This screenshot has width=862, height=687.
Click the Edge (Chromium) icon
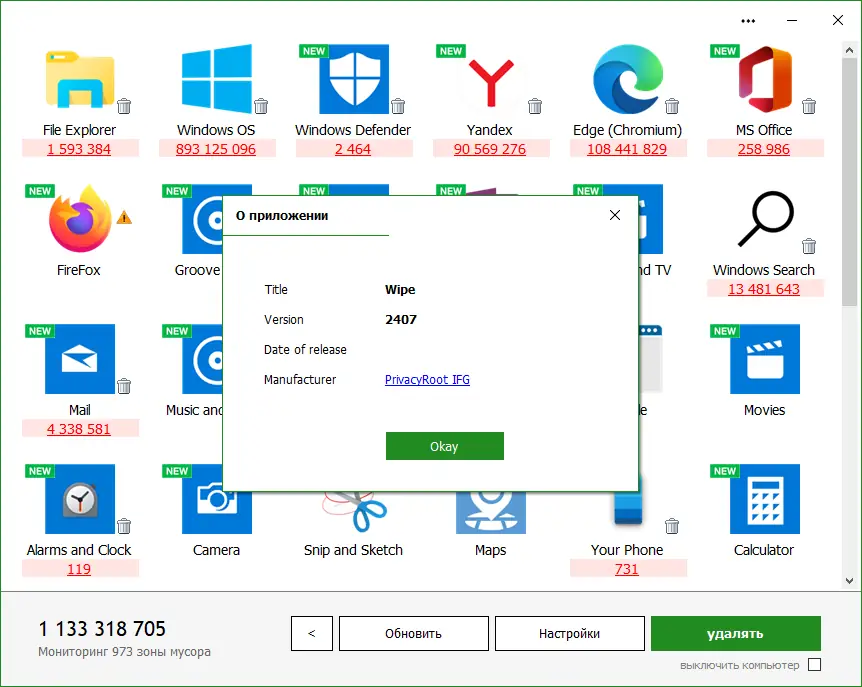tap(628, 79)
